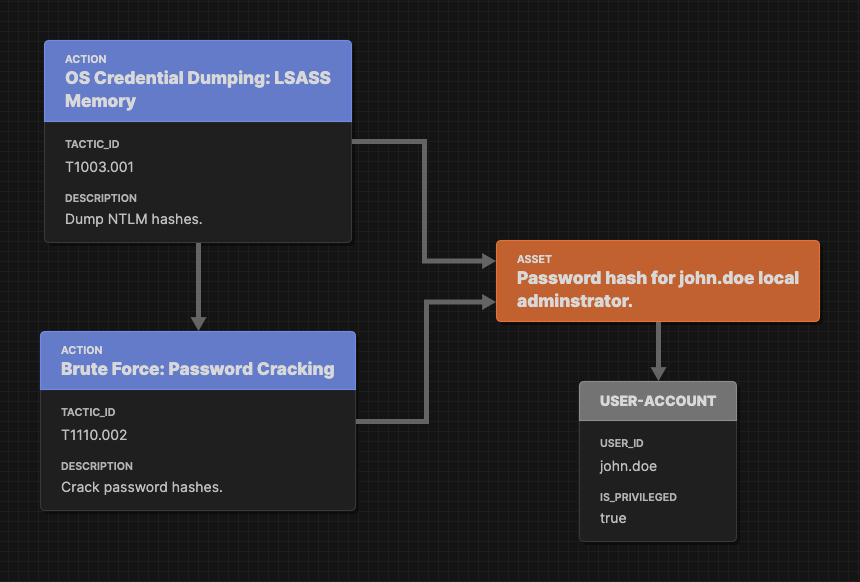Screen dimensions: 860x582
Task: Click the DESCRIPTION label in Brute Force node
Action: tap(97, 466)
